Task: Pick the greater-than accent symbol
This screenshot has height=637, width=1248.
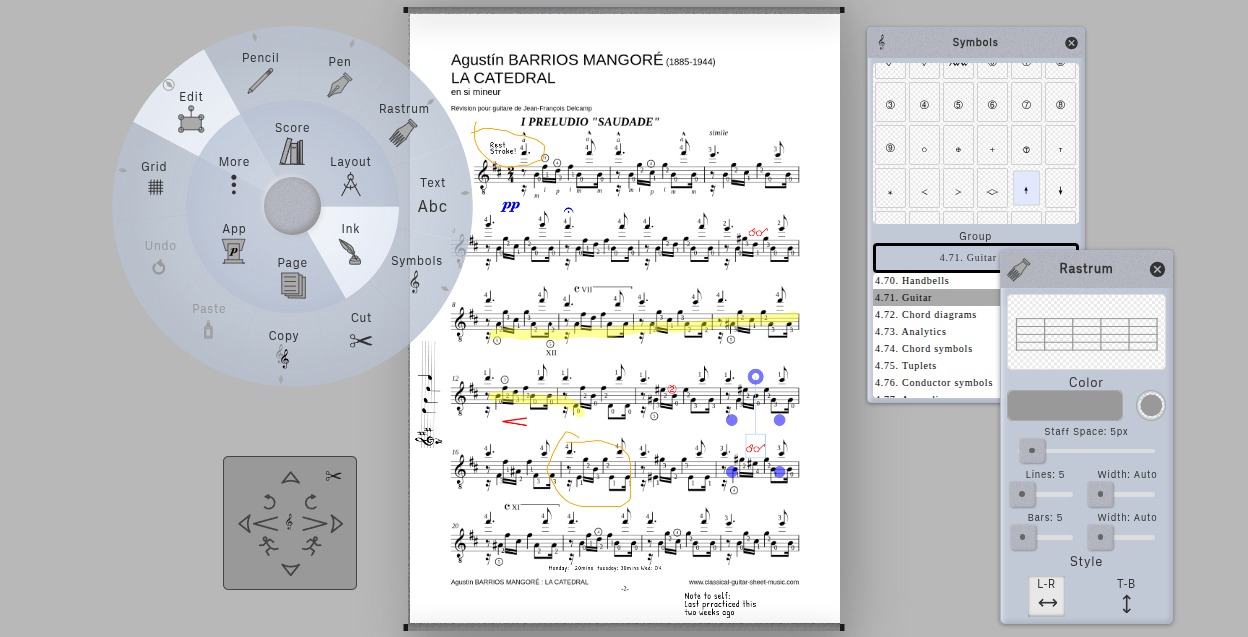Action: [x=958, y=190]
